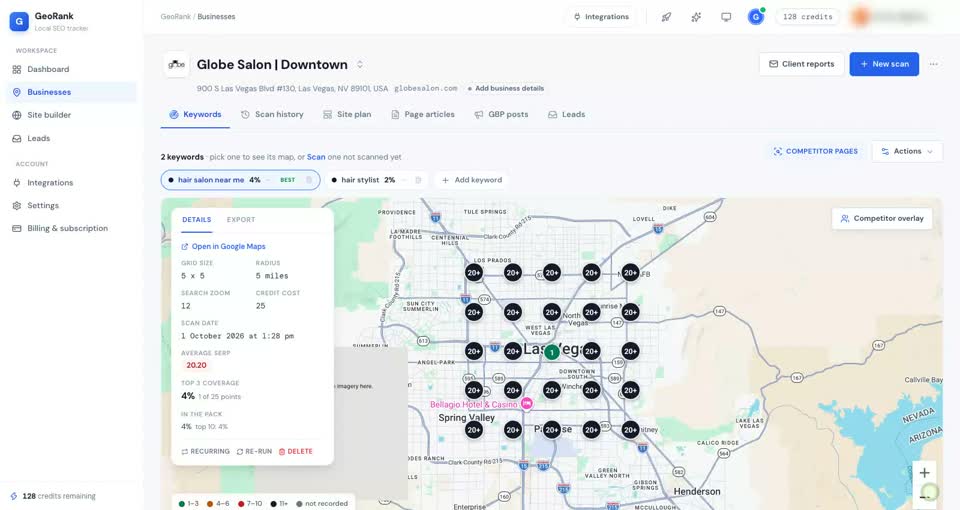Click the '1 October 2026 at 1:28 pm' scan date
960x510 pixels.
(238, 336)
